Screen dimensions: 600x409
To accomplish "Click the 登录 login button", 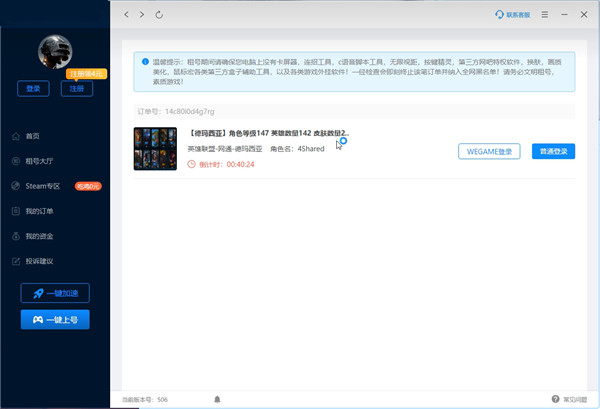I will click(33, 89).
